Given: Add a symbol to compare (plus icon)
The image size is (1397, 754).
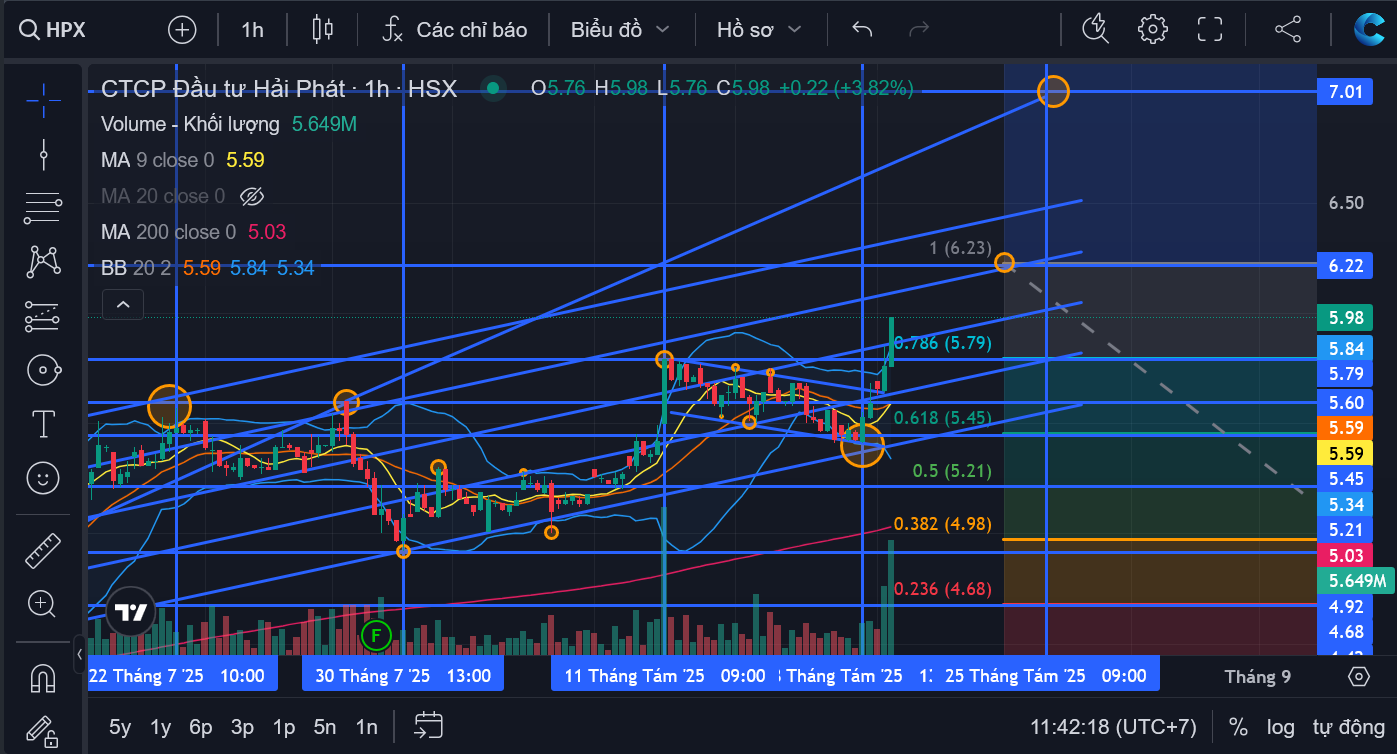Looking at the screenshot, I should click(182, 29).
